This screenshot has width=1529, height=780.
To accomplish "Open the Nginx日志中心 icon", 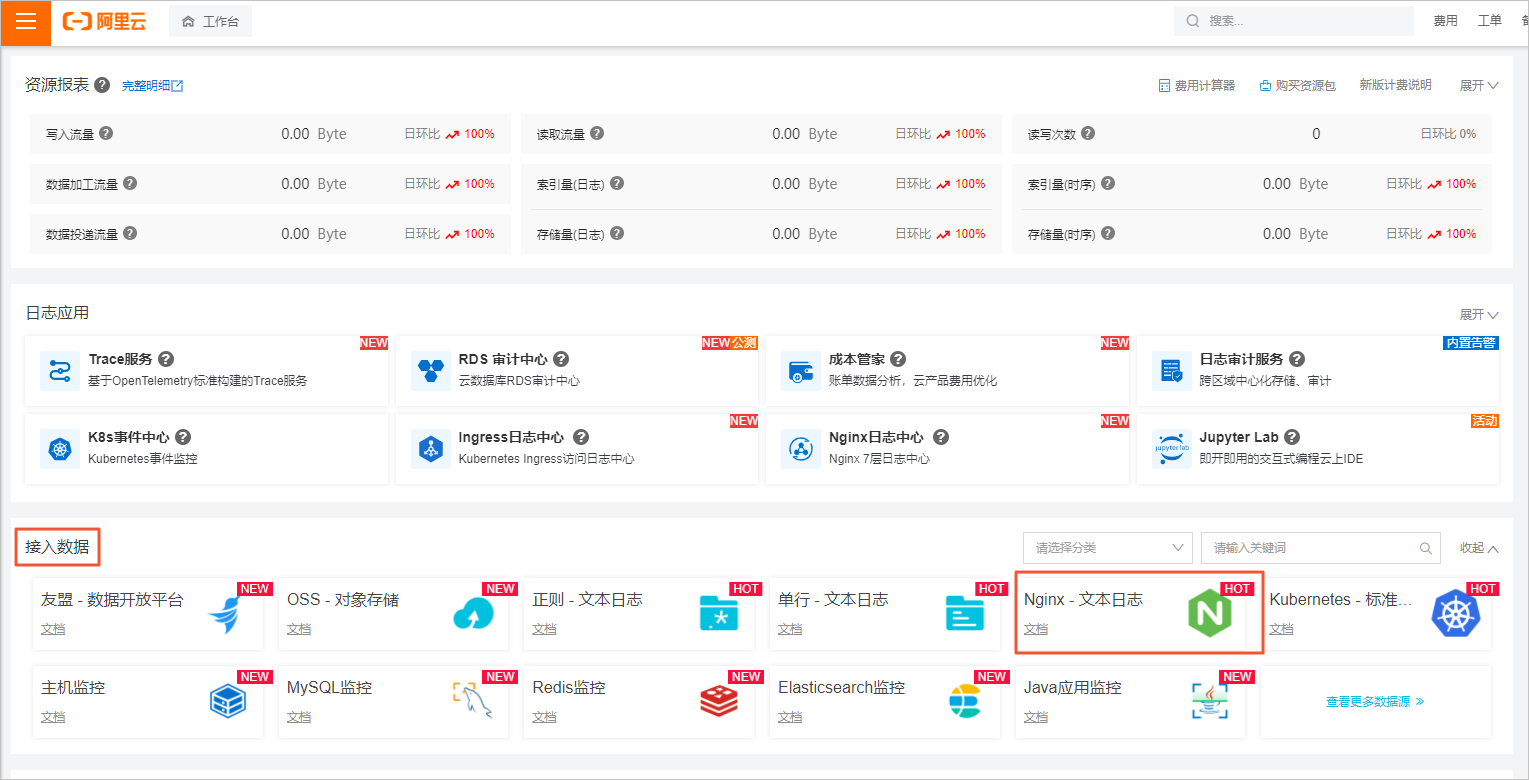I will pyautogui.click(x=801, y=448).
